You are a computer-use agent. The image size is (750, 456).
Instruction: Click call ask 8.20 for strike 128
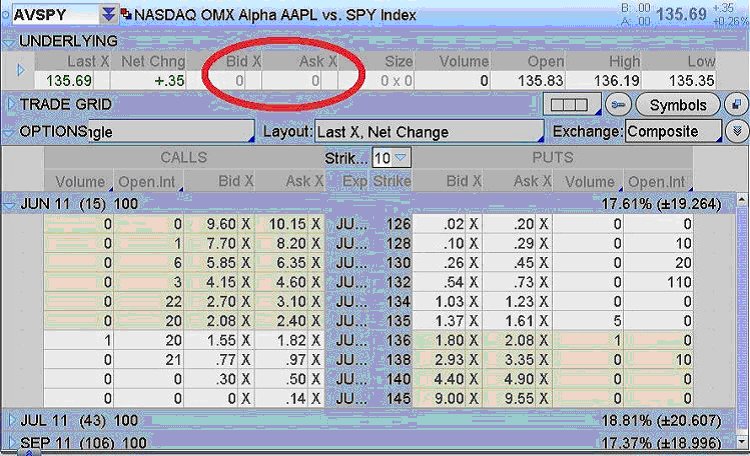(x=291, y=244)
